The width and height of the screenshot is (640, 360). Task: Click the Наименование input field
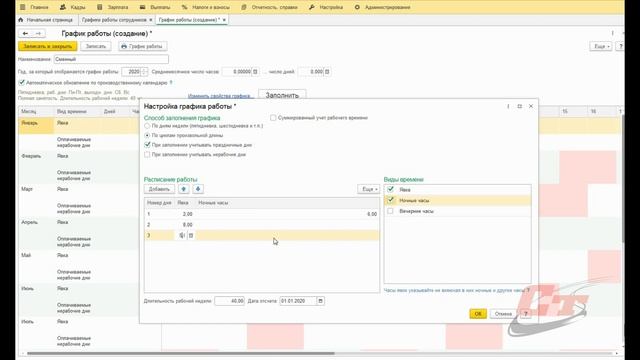click(111, 59)
